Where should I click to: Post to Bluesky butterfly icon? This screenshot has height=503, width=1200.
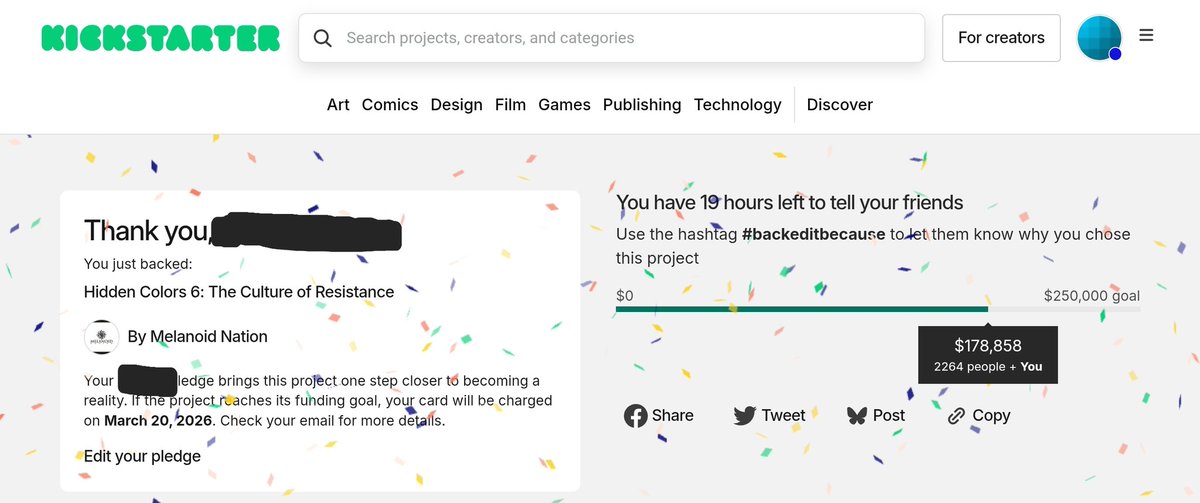[x=857, y=415]
